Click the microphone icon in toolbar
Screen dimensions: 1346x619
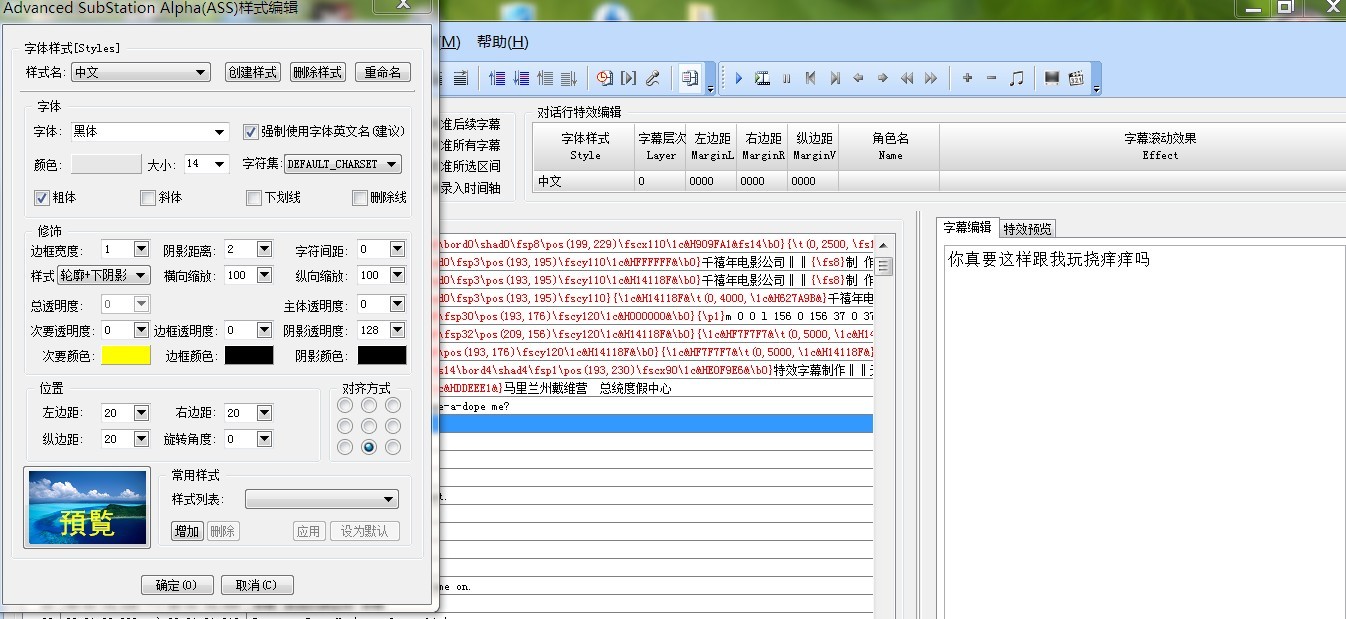point(653,78)
